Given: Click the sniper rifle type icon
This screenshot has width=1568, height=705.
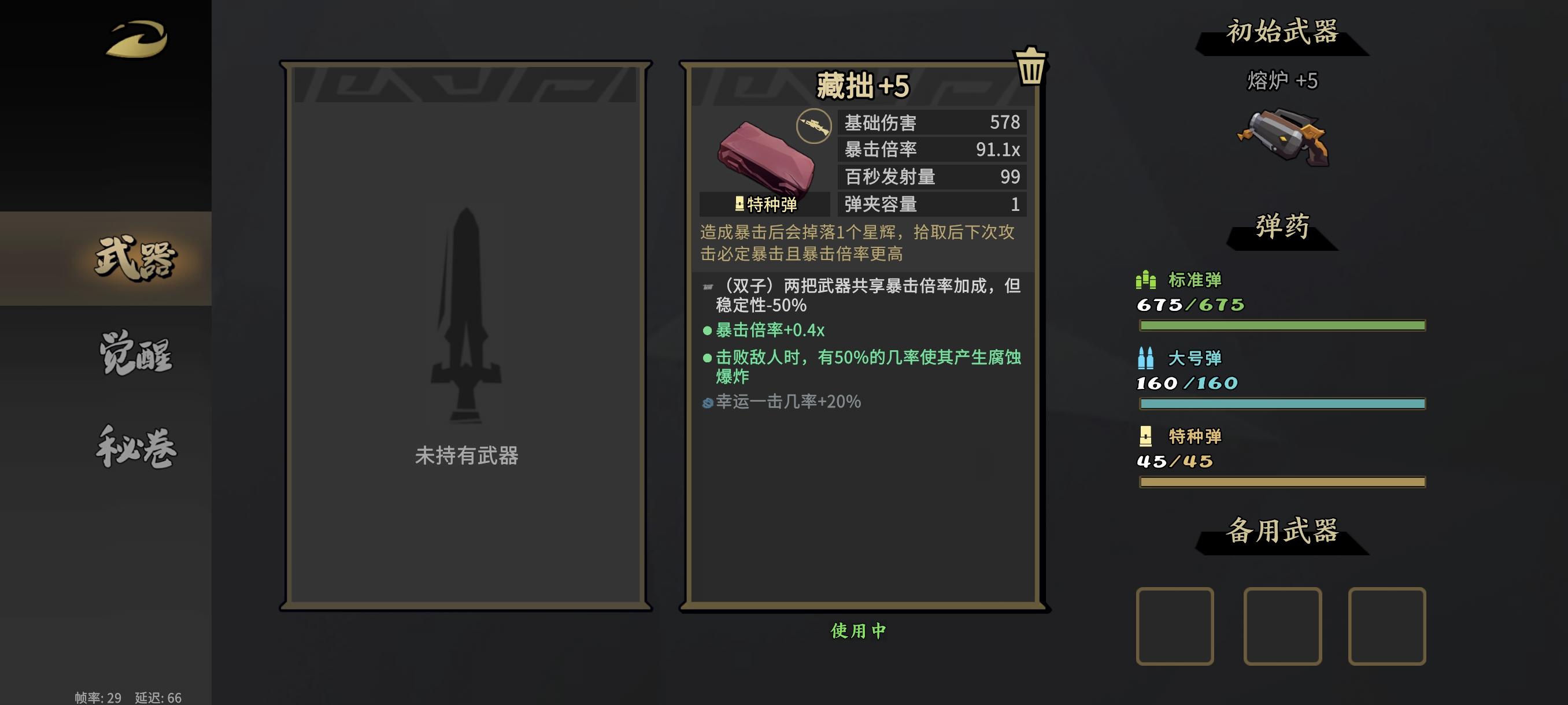Looking at the screenshot, I should [814, 127].
